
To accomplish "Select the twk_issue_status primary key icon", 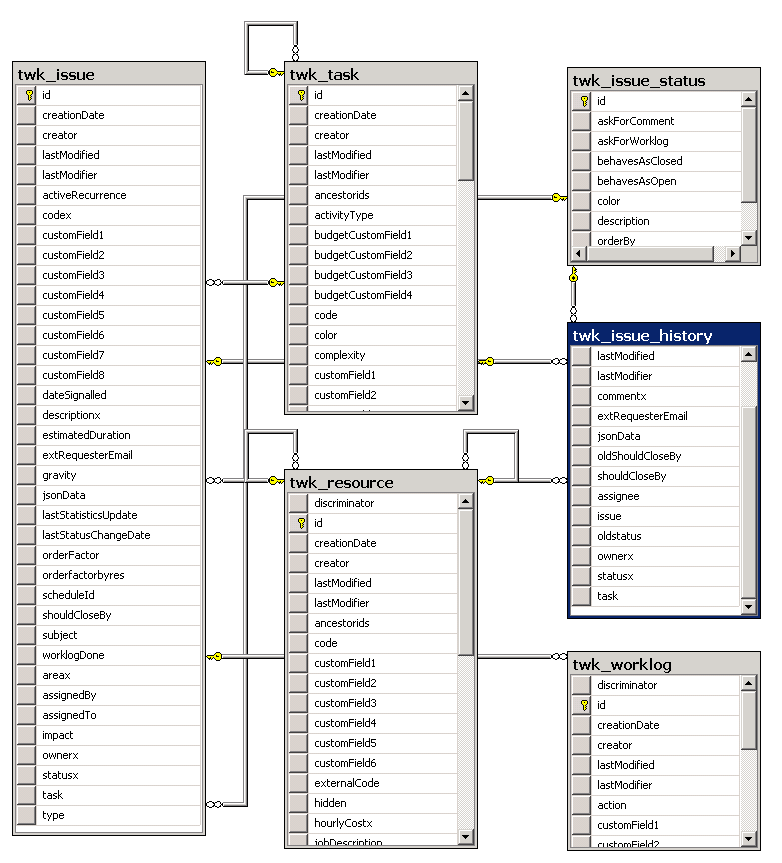I will coord(582,101).
